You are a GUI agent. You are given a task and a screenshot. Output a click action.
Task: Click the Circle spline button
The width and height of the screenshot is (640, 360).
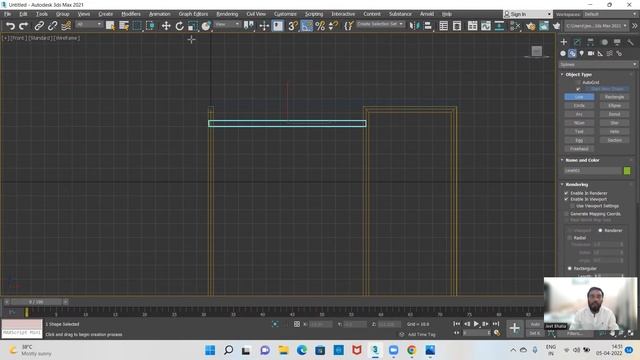click(579, 105)
